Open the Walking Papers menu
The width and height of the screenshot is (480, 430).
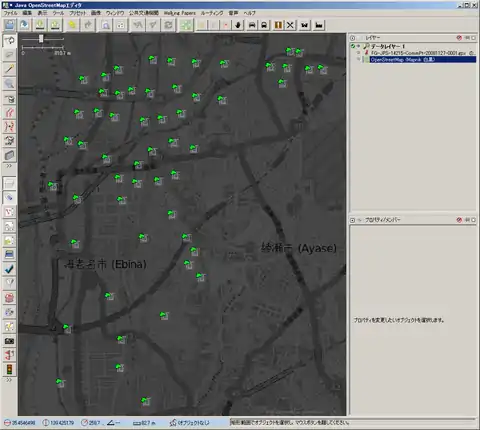(x=180, y=13)
